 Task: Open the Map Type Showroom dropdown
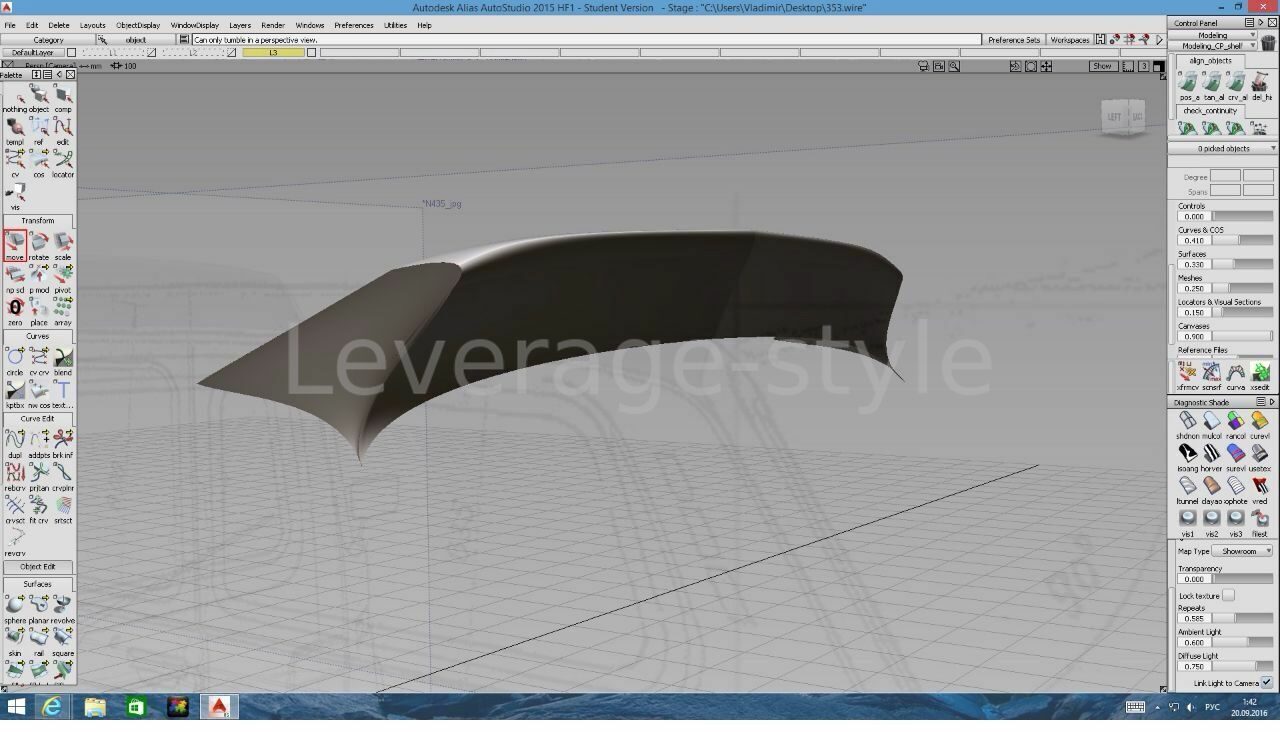click(1243, 551)
